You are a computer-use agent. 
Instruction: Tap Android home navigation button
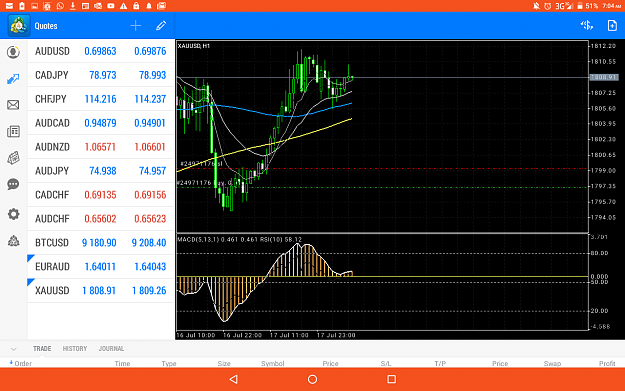[x=312, y=379]
